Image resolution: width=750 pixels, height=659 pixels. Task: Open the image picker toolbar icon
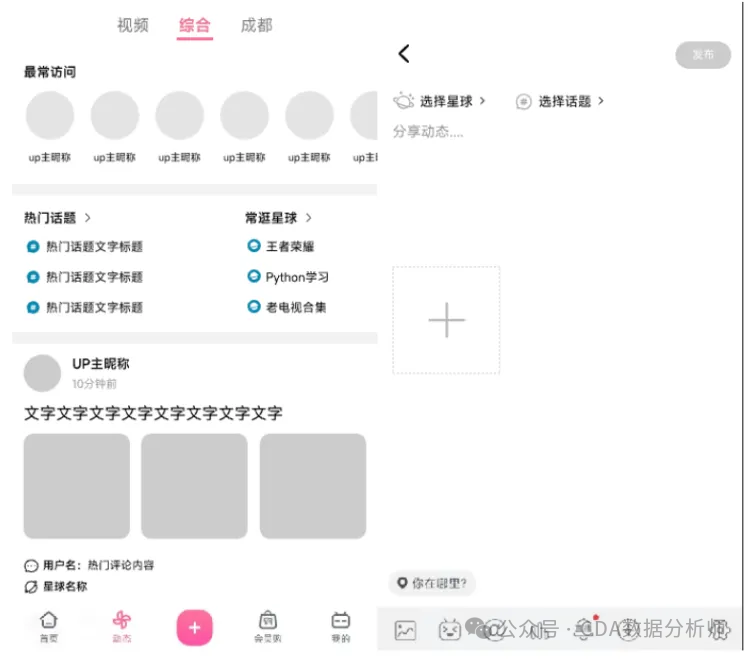coord(405,630)
